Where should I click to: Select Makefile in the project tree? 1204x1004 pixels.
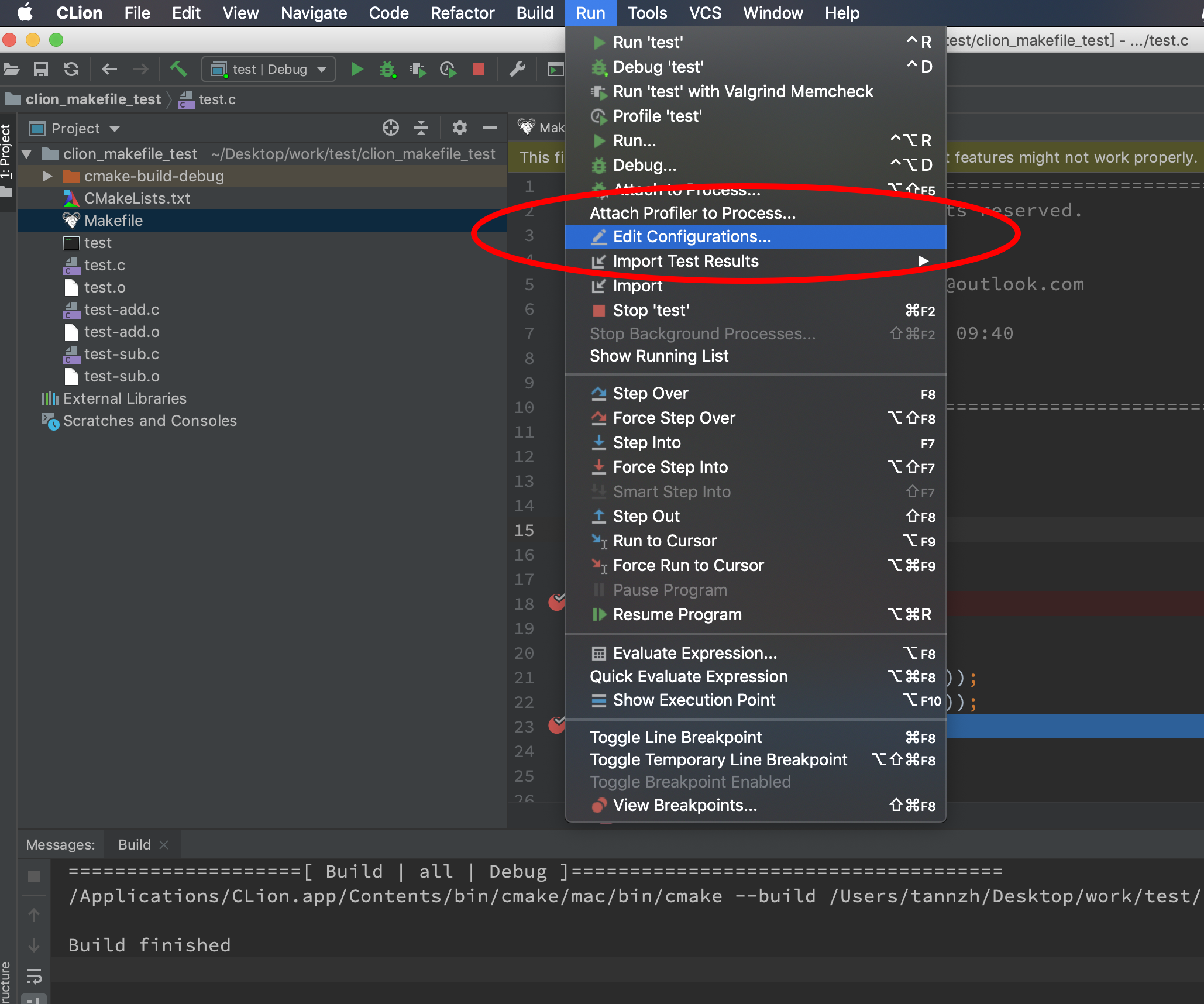click(113, 221)
